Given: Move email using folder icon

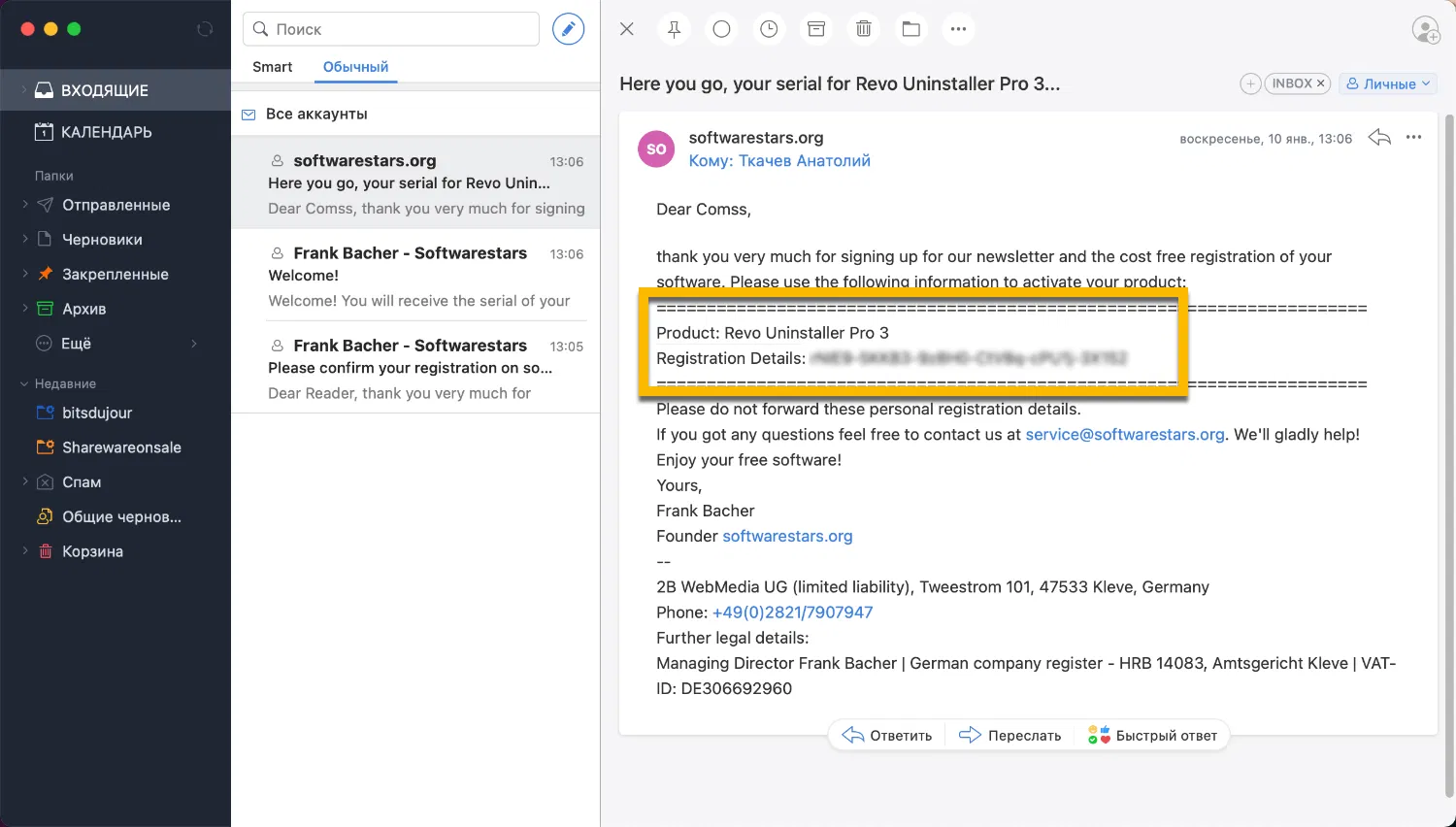Looking at the screenshot, I should [x=911, y=29].
